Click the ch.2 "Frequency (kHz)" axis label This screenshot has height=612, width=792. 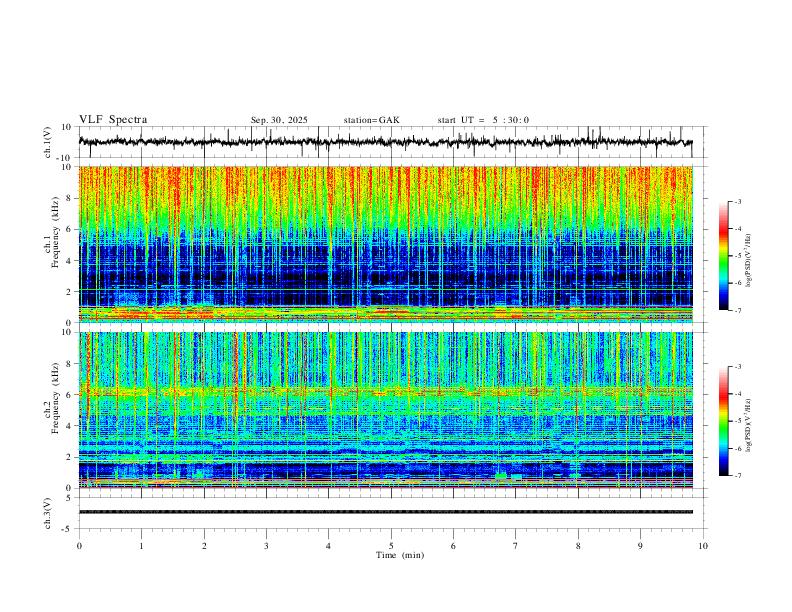55,398
